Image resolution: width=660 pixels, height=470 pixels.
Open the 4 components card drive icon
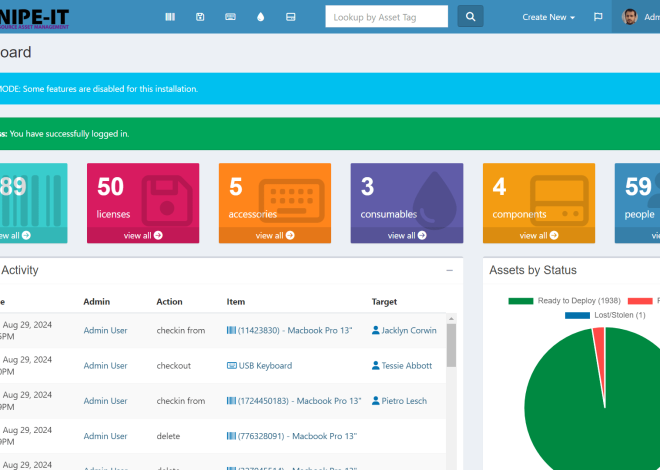click(x=559, y=201)
